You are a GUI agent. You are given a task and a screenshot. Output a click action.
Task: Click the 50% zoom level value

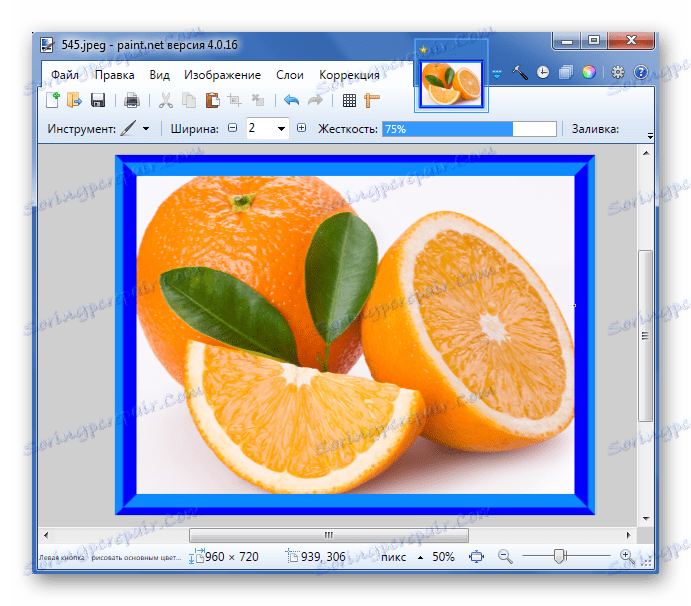pyautogui.click(x=443, y=557)
